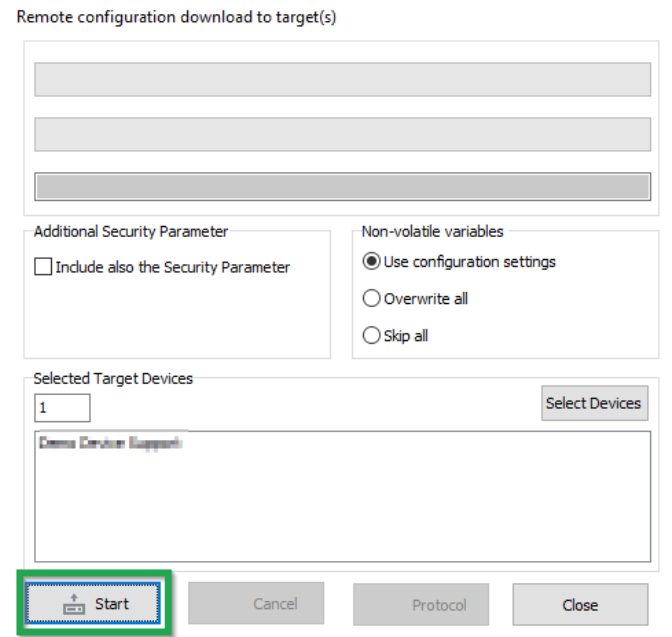The height and width of the screenshot is (637, 672).
Task: Click empty area of target devices list
Action: coord(343,510)
